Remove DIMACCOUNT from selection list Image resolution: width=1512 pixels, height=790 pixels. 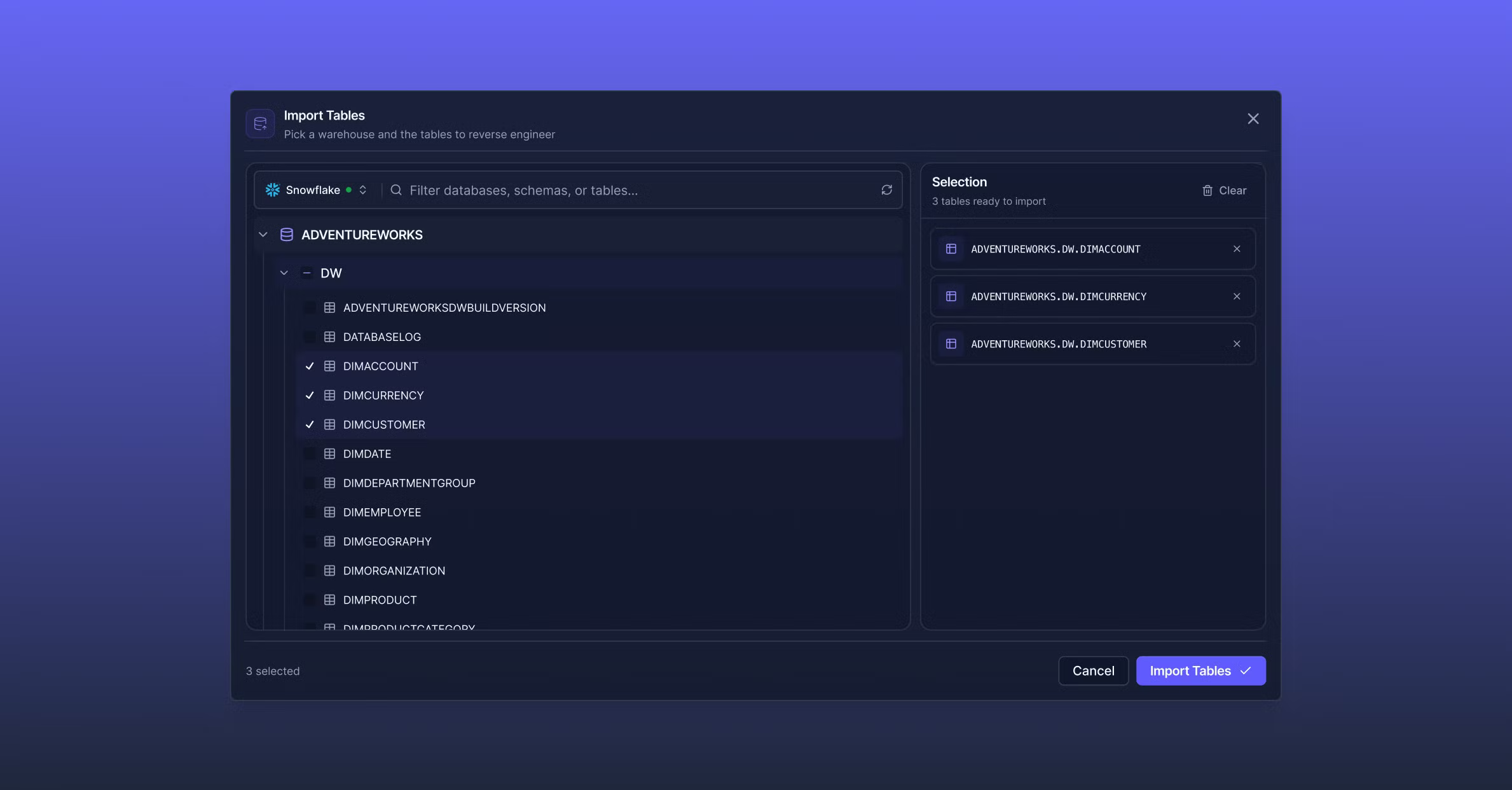1237,249
